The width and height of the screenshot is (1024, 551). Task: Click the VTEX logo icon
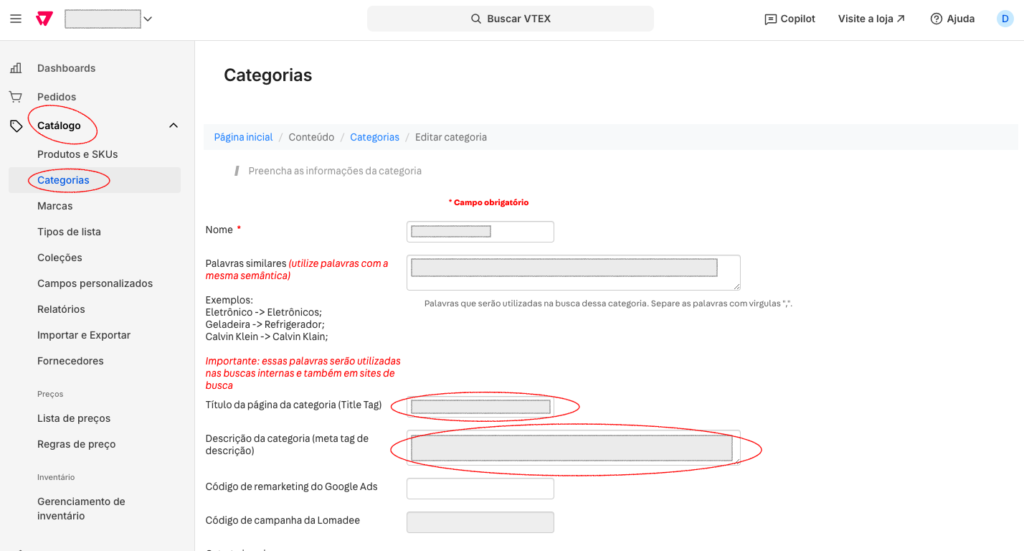44,19
